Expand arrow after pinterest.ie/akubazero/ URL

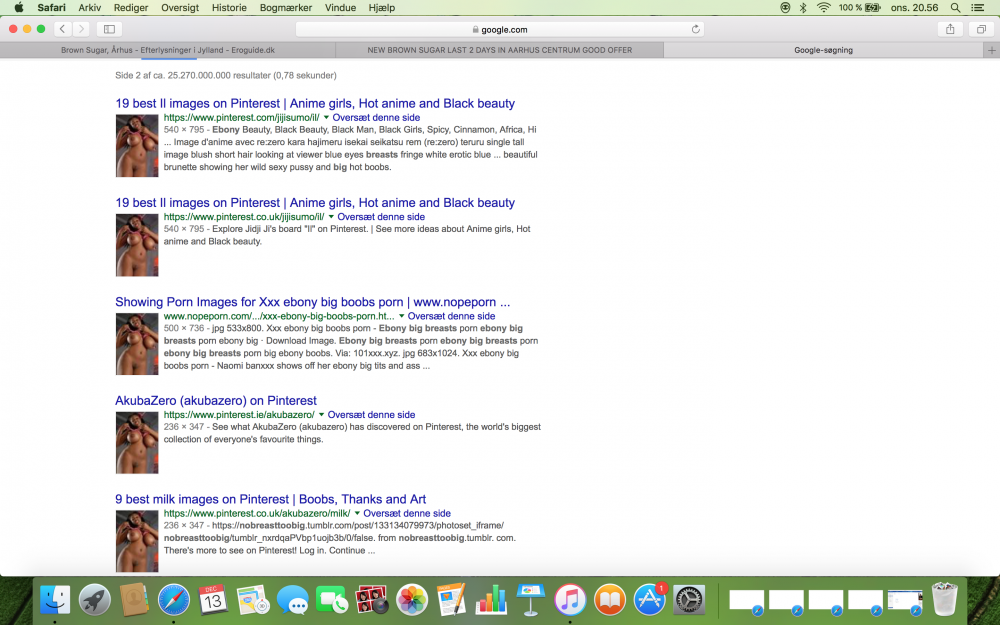(321, 415)
